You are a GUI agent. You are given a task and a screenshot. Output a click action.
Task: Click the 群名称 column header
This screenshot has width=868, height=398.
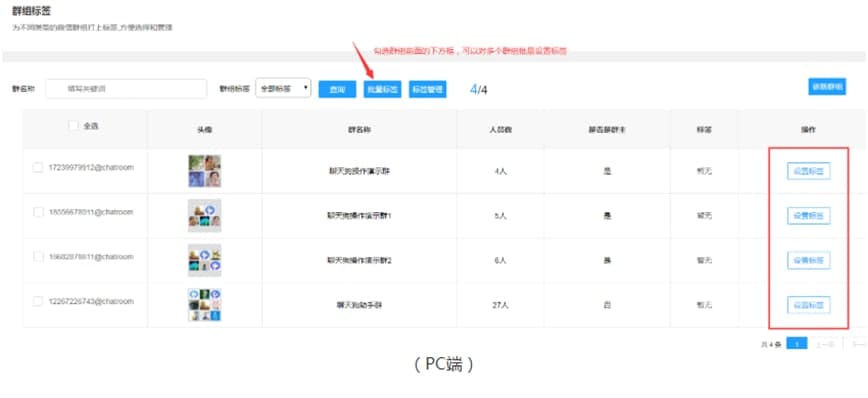tap(359, 130)
